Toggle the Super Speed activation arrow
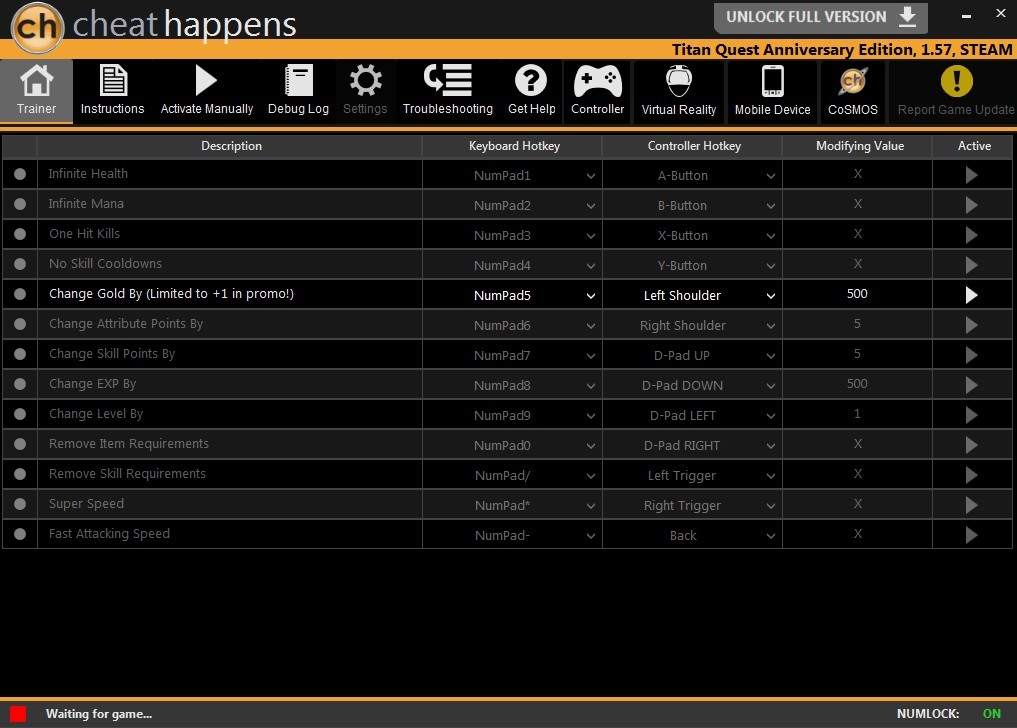The image size is (1017, 728). coord(971,505)
